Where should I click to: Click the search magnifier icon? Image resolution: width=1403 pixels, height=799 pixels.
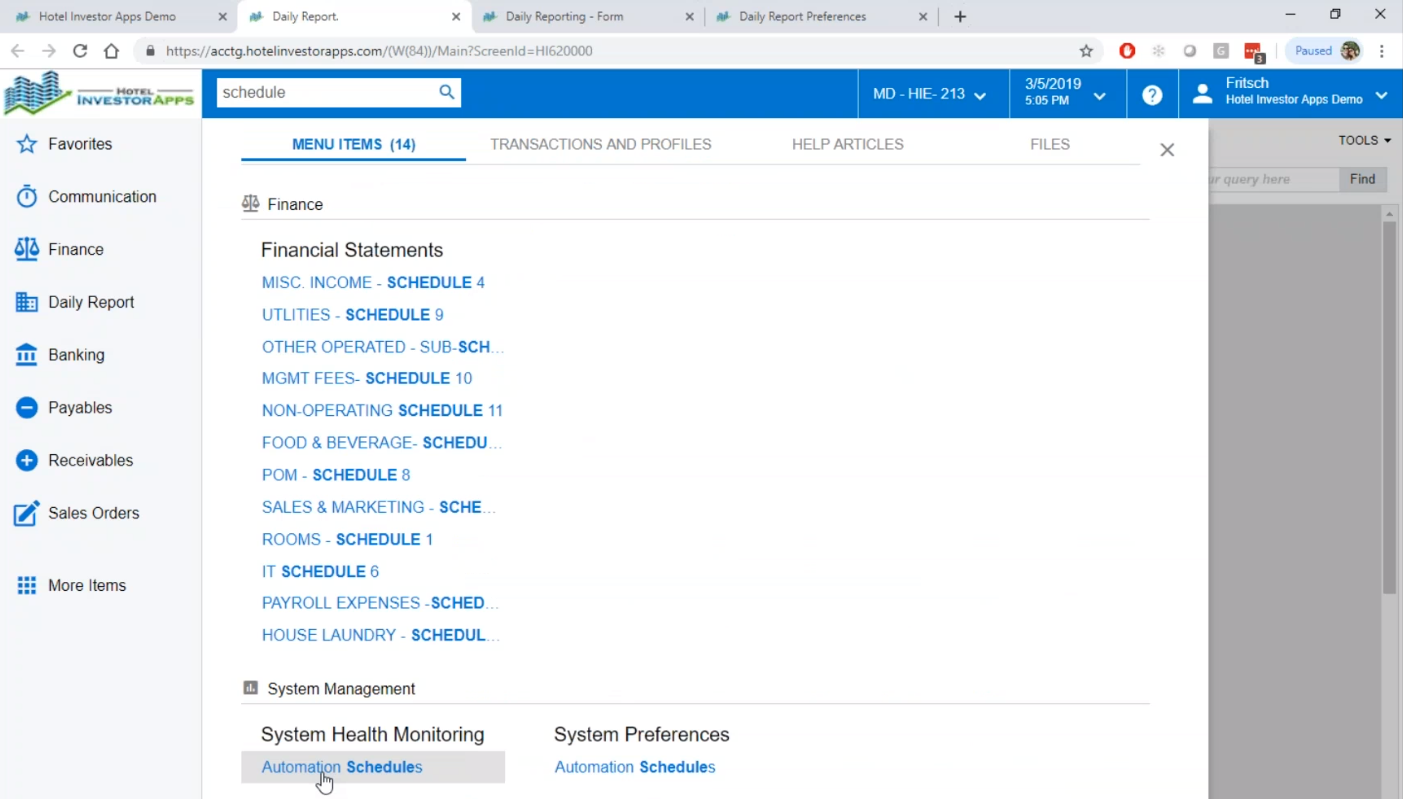447,92
